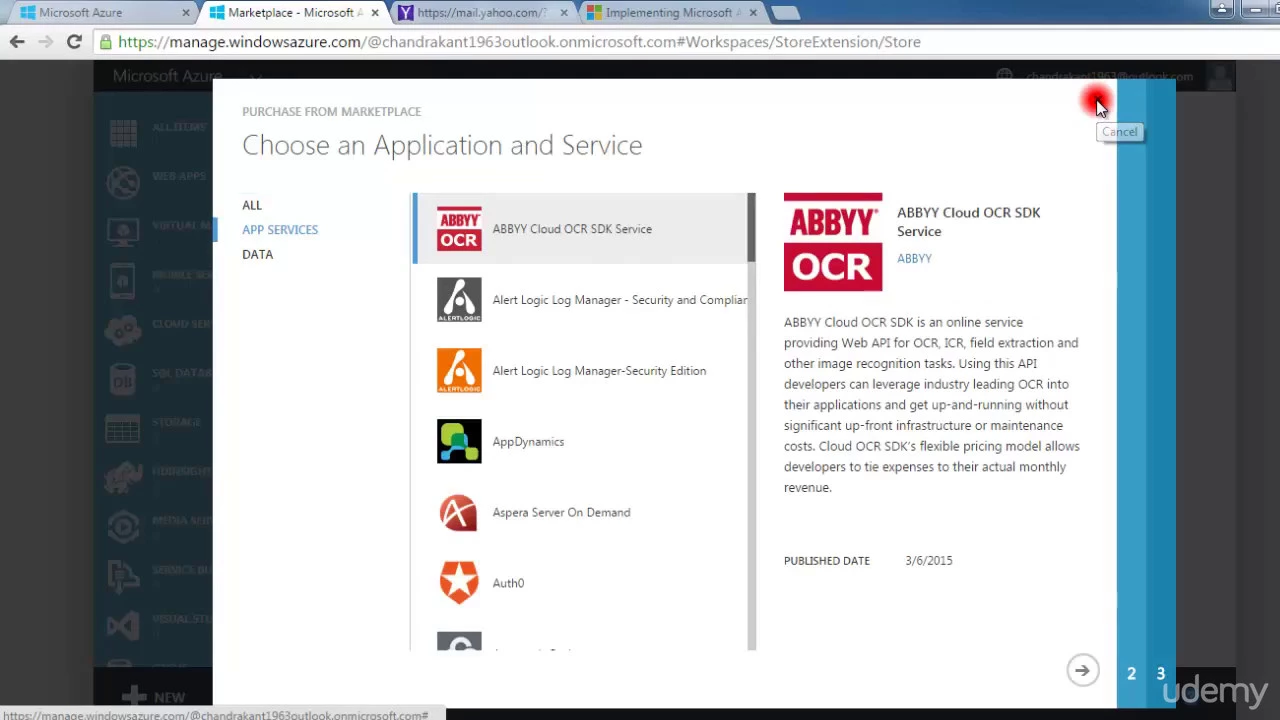1280x720 pixels.
Task: Click ABBYY Cloud OCR SDK Service heading
Action: [x=969, y=222]
